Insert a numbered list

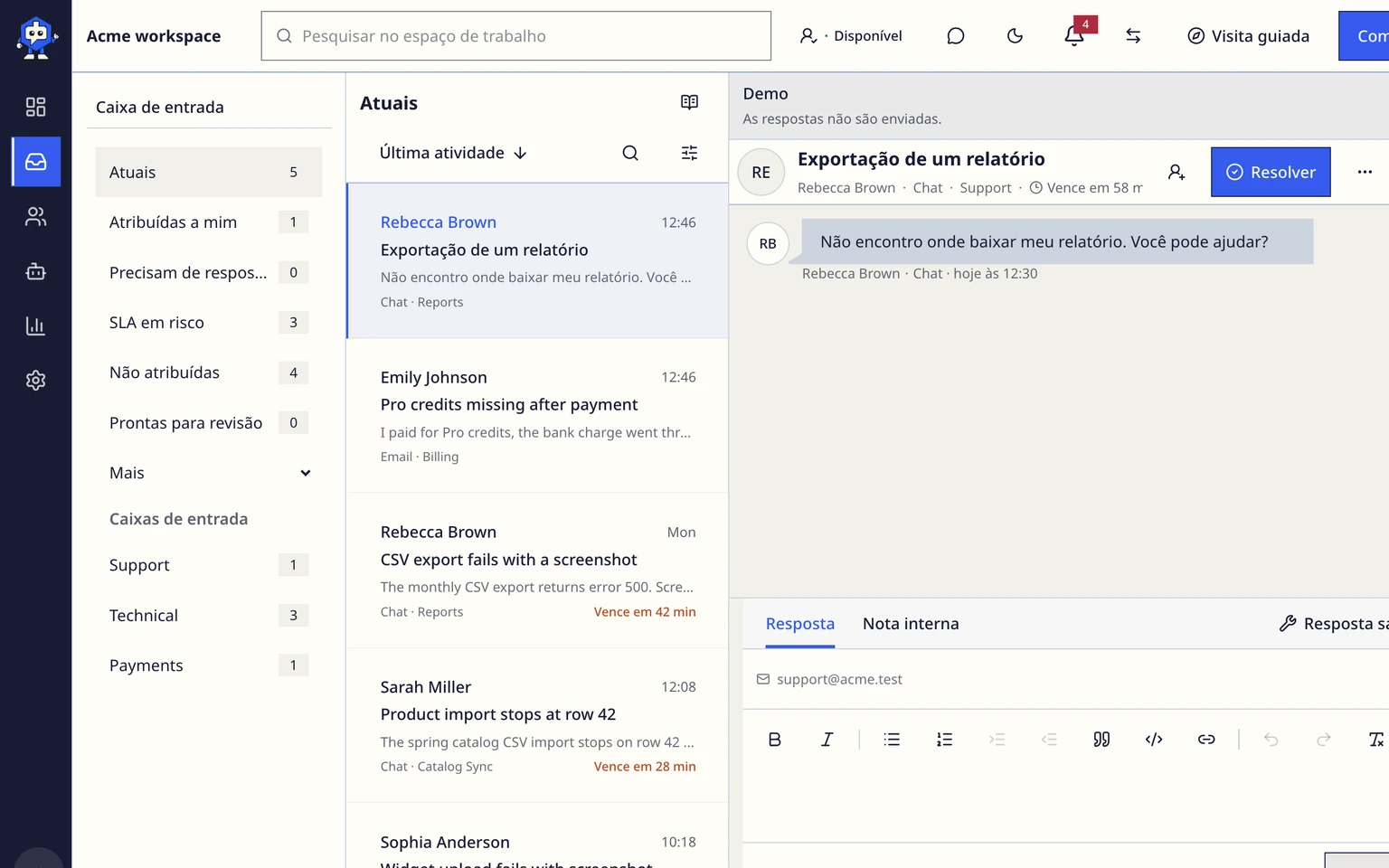(944, 740)
